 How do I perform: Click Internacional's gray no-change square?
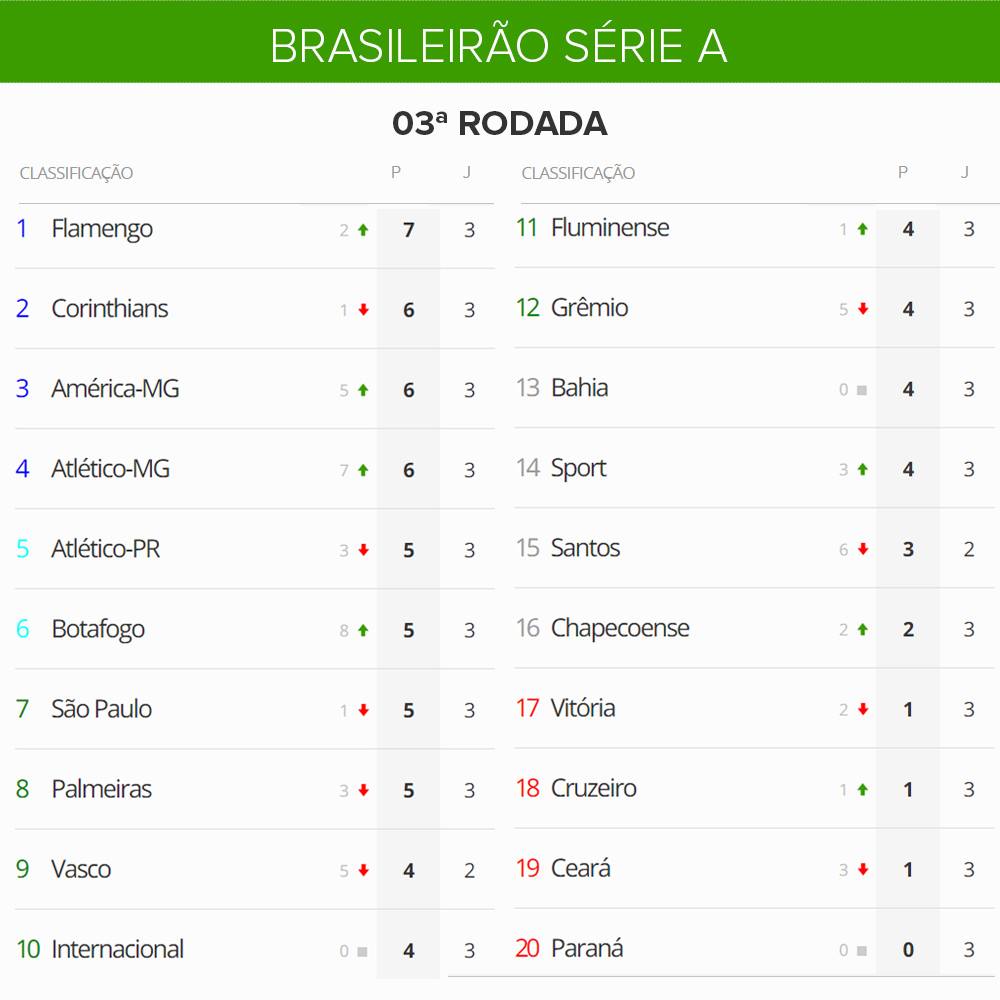point(362,952)
